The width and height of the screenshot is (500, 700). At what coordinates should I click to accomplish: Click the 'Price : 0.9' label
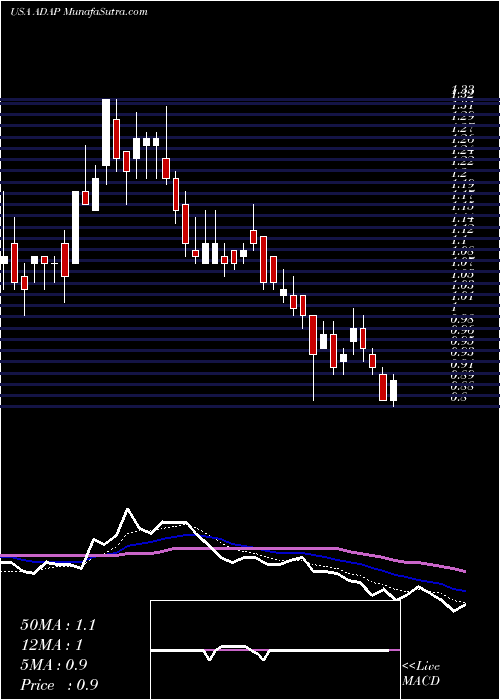point(59,685)
